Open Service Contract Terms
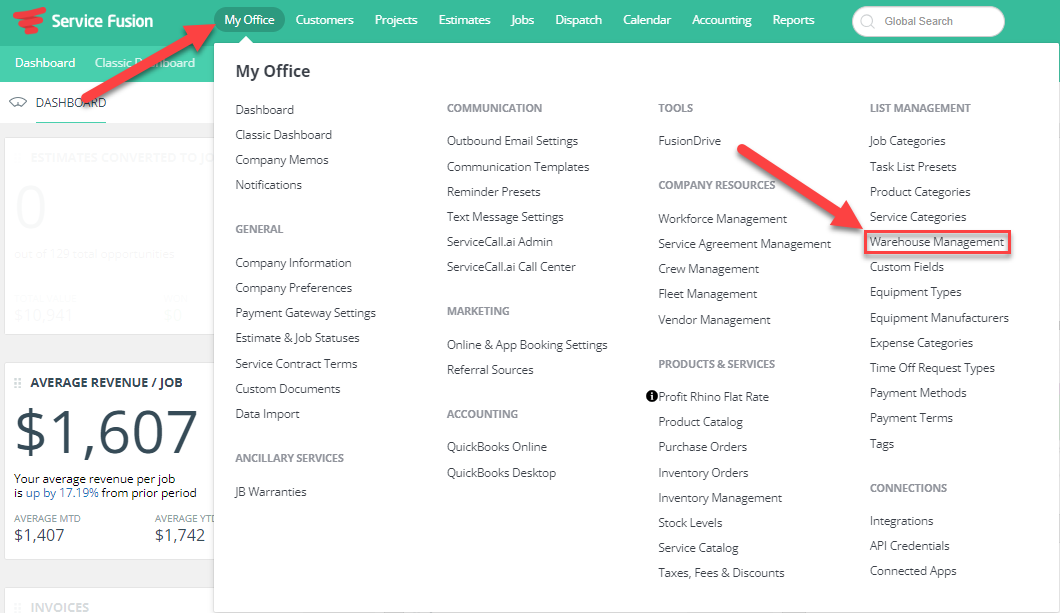Image resolution: width=1060 pixels, height=613 pixels. (296, 364)
